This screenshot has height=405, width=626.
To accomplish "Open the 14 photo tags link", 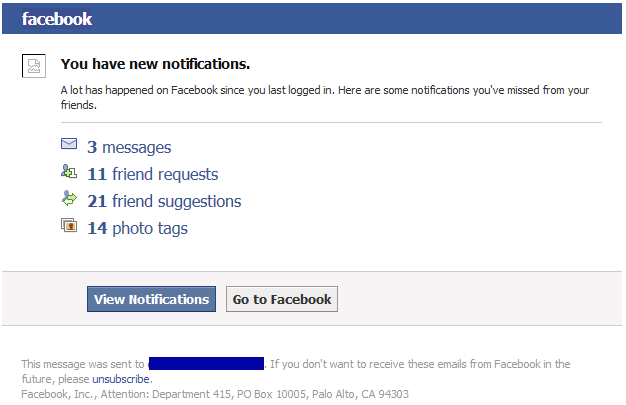I will pos(137,228).
